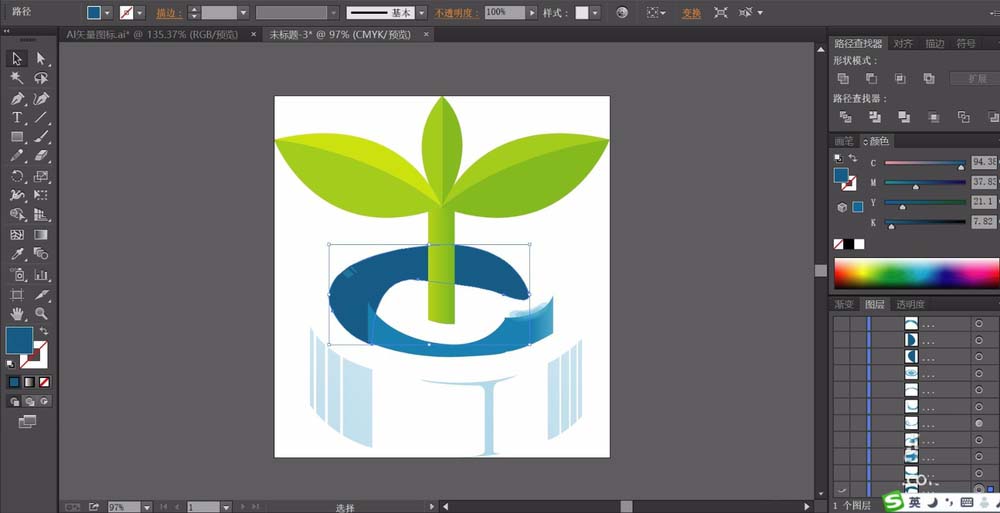1000x513 pixels.
Task: Activate the Type tool
Action: (17, 117)
